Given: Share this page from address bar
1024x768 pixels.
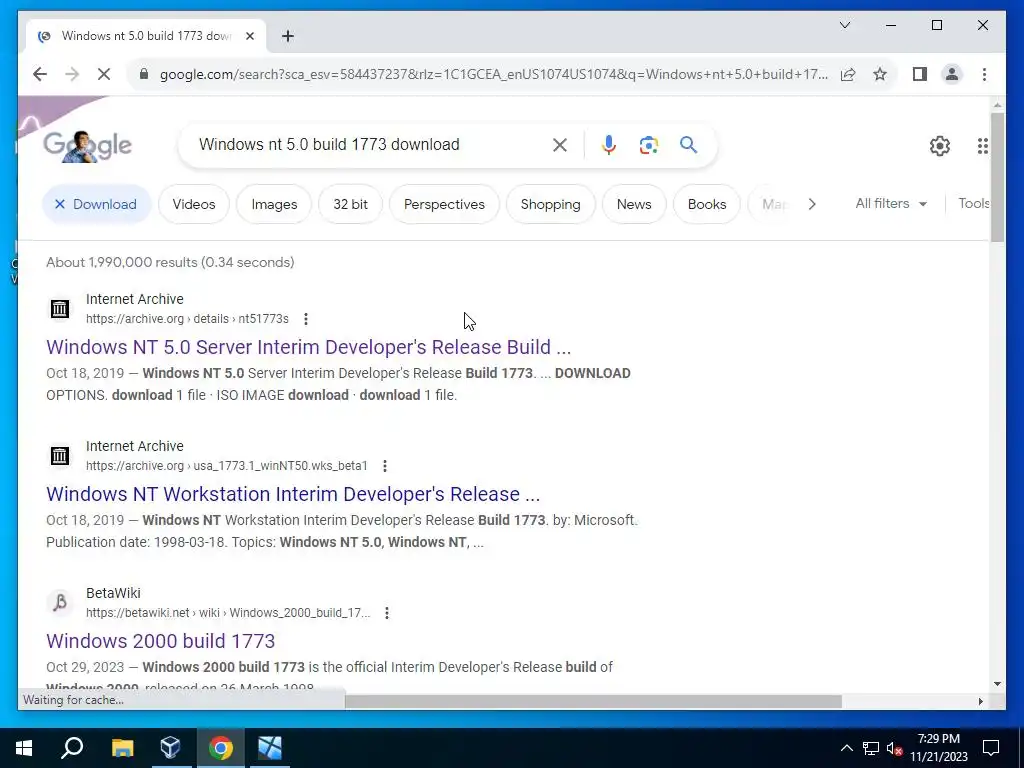Looking at the screenshot, I should (848, 74).
